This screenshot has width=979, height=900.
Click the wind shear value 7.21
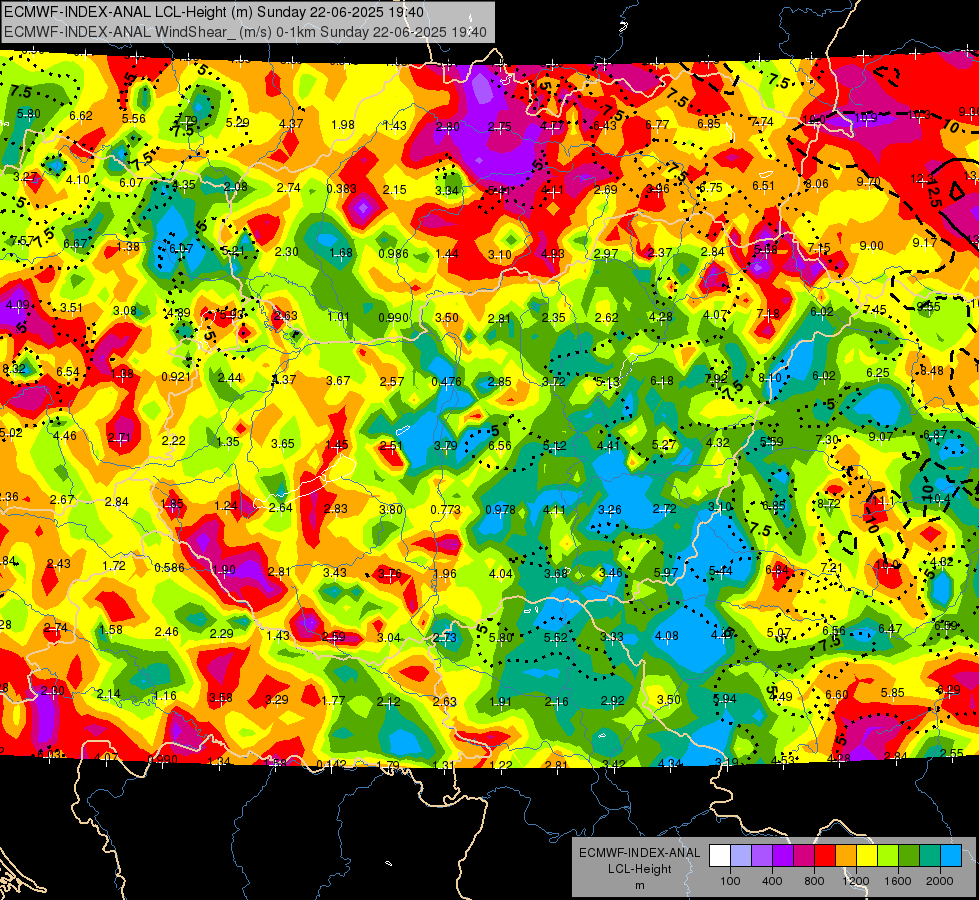pos(832,568)
